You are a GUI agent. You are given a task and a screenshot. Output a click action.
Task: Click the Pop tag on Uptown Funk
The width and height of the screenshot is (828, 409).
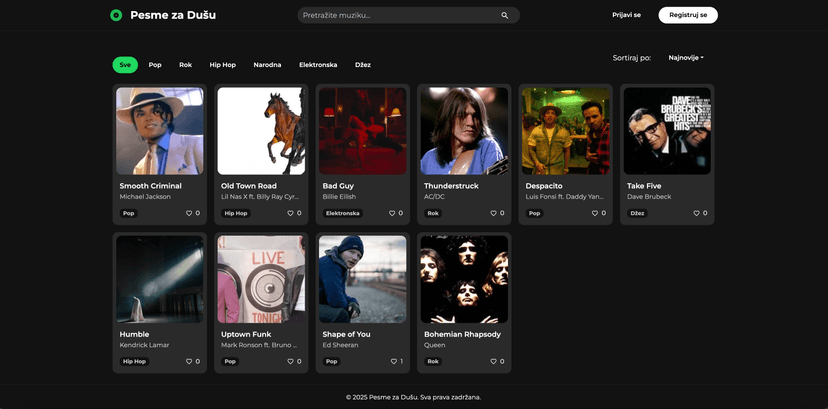(230, 362)
